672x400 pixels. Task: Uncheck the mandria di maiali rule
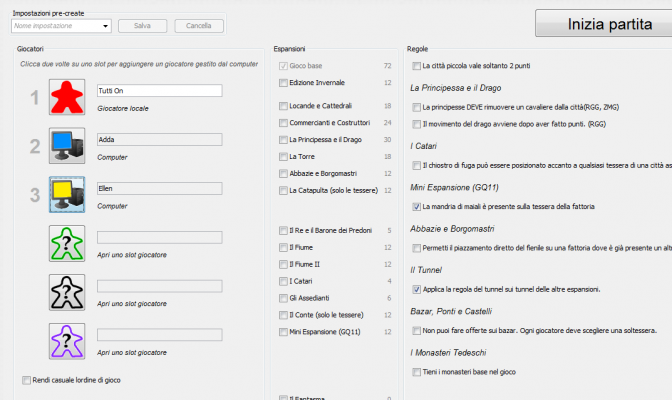416,207
